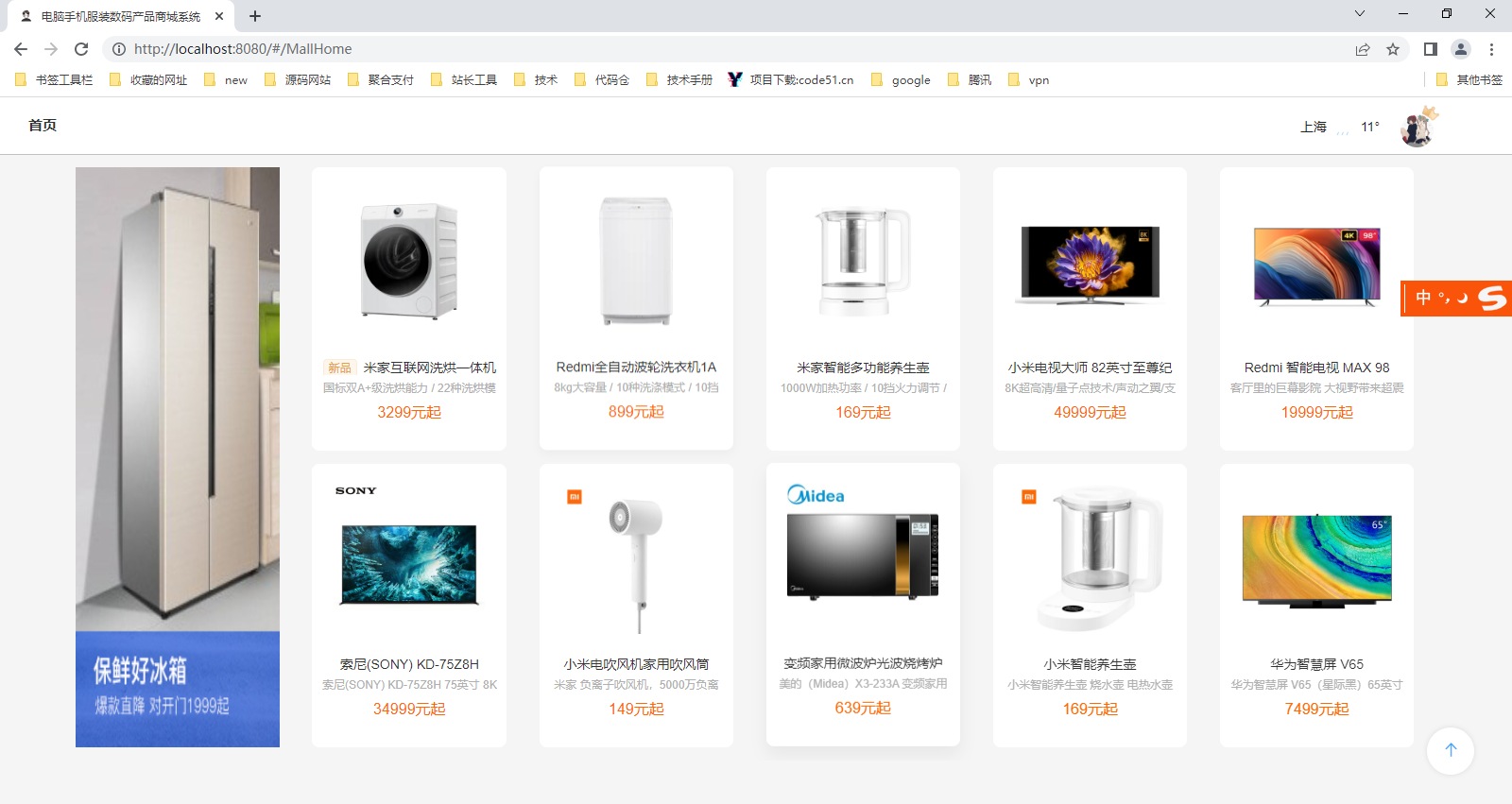Screen dimensions: 1512x804
Task: Go back to the previous page
Action: (x=21, y=49)
